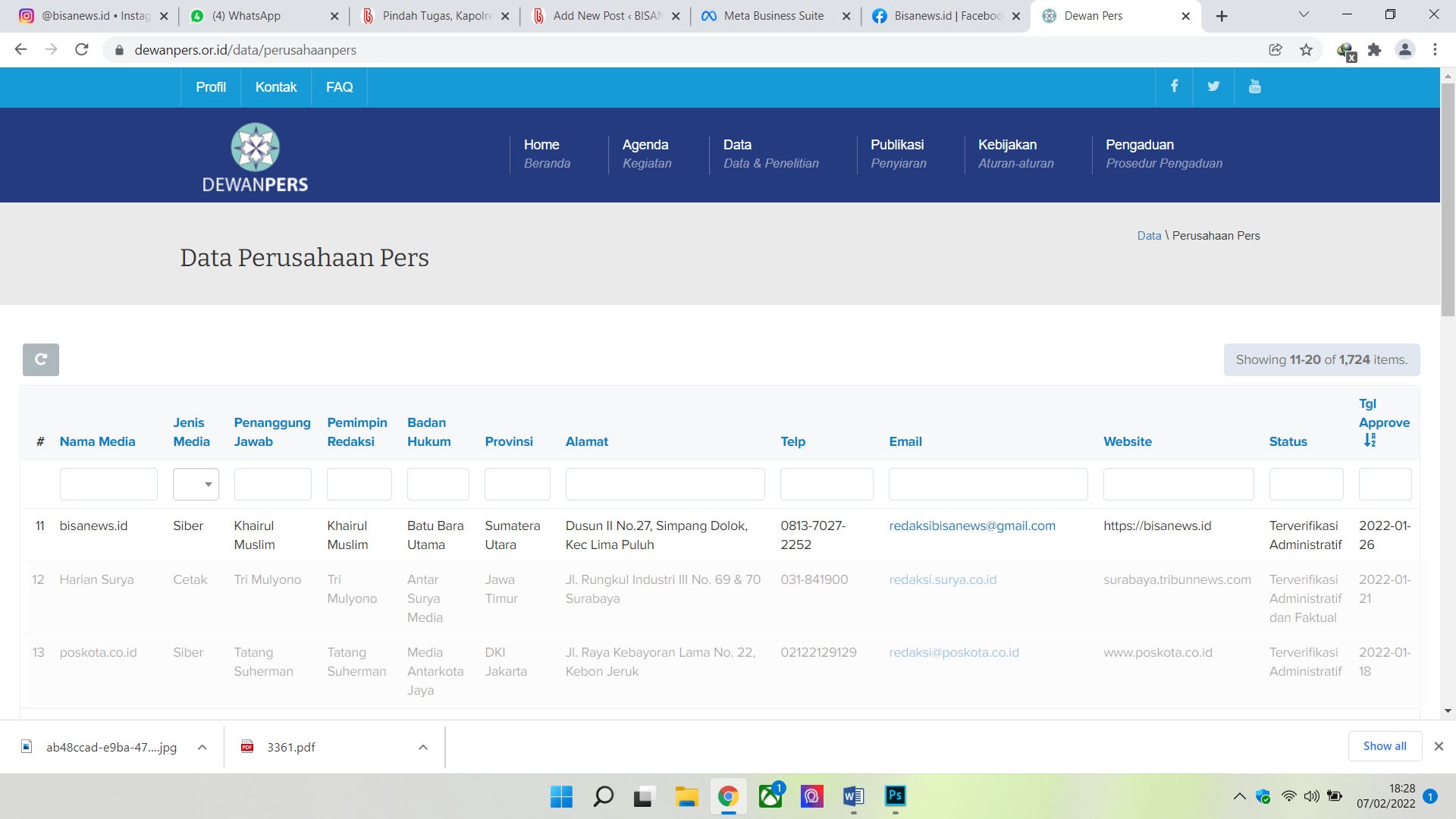This screenshot has height=819, width=1456.
Task: Click the Facebook icon in top bar
Action: (1174, 86)
